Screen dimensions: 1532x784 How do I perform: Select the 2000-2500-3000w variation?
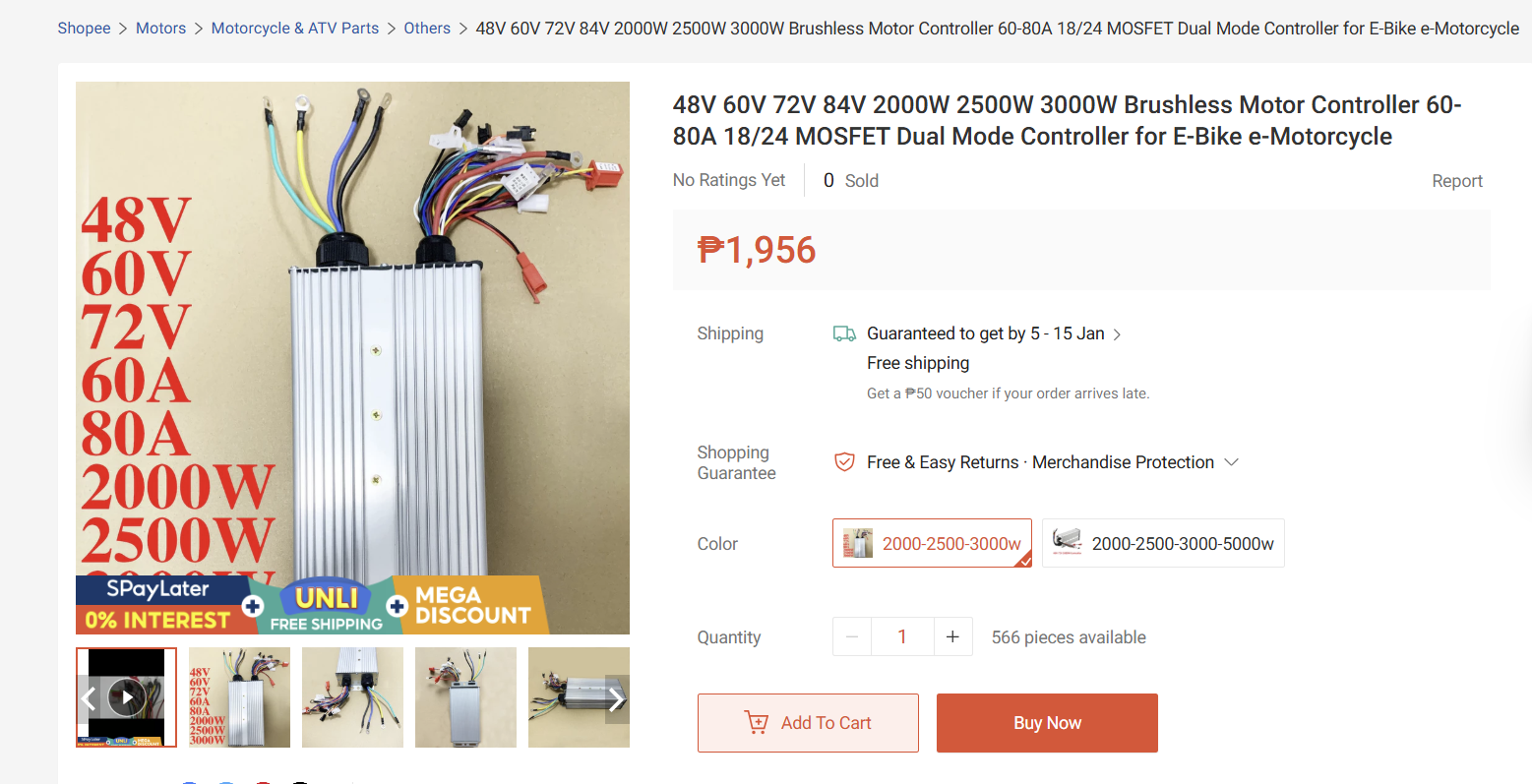(932, 544)
